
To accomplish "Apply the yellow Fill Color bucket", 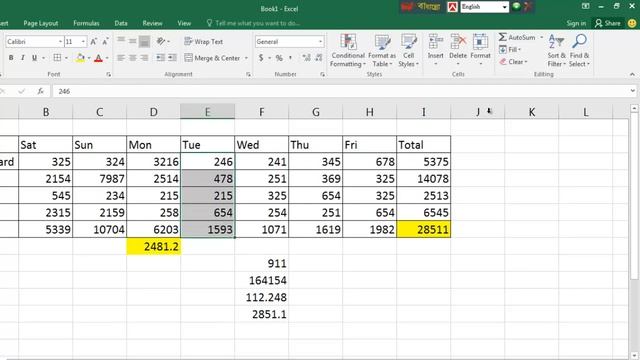I will point(80,58).
